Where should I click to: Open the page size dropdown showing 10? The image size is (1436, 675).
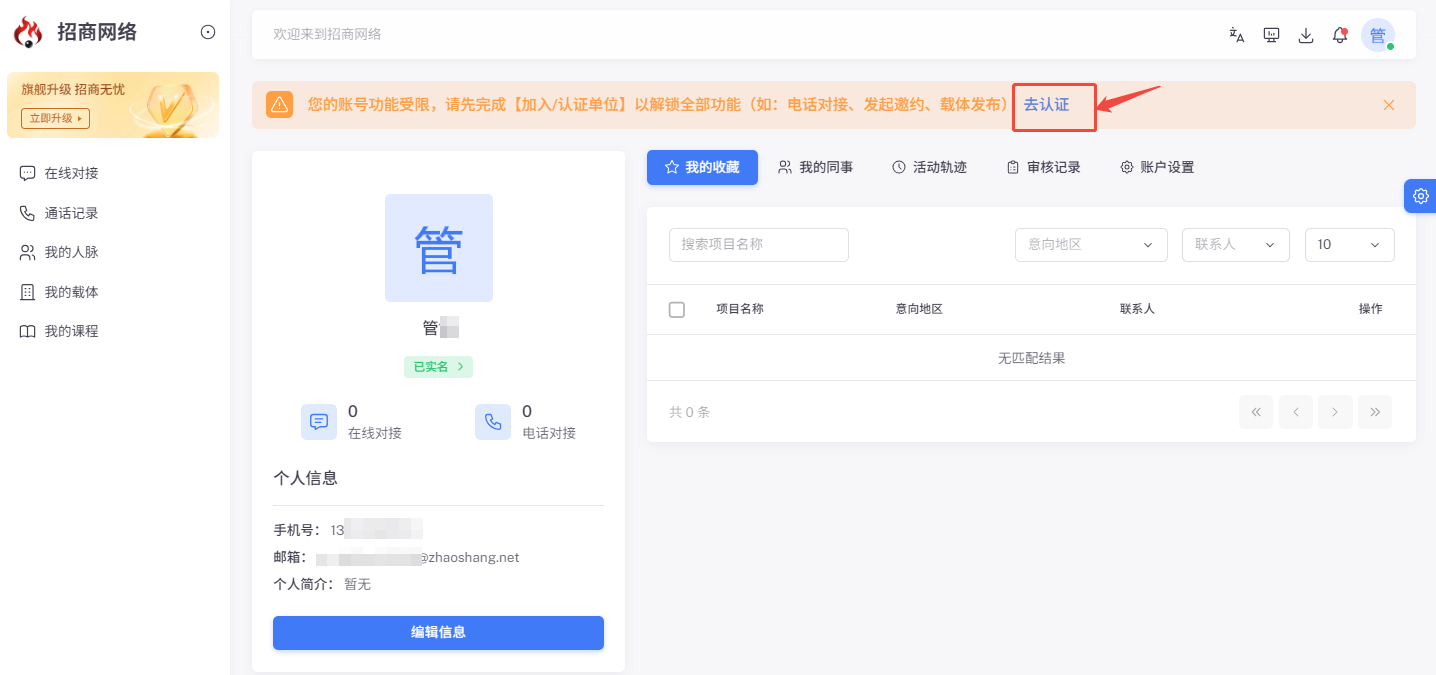click(1349, 245)
